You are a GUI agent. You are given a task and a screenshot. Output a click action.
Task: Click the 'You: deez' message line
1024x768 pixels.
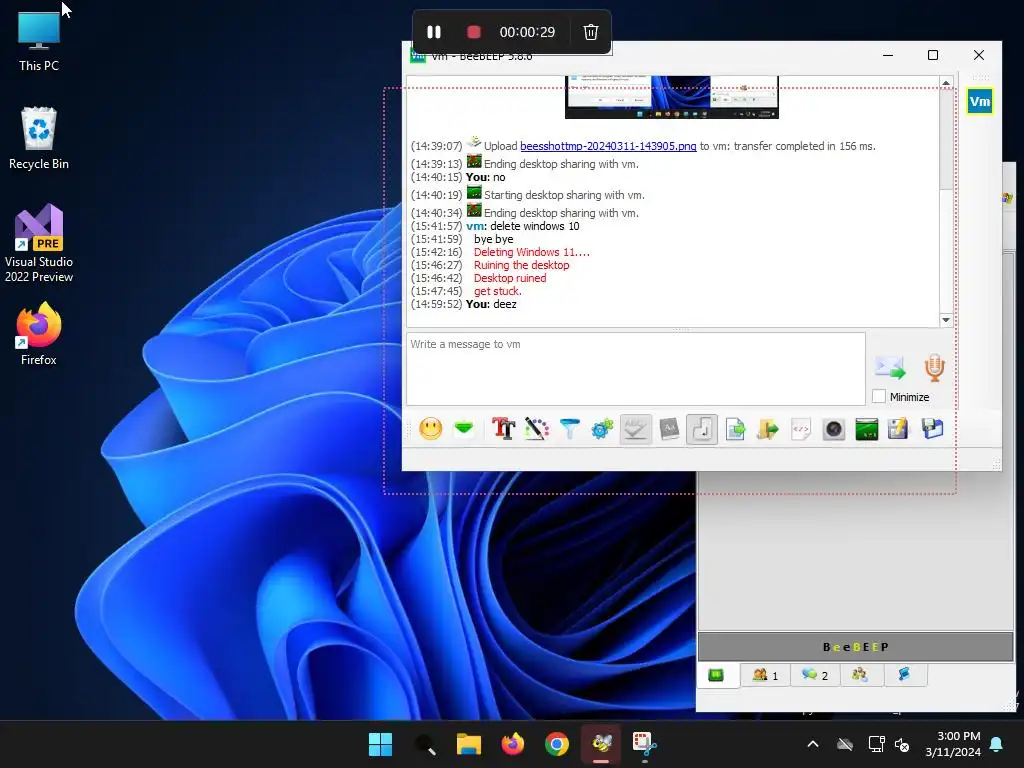pyautogui.click(x=490, y=304)
